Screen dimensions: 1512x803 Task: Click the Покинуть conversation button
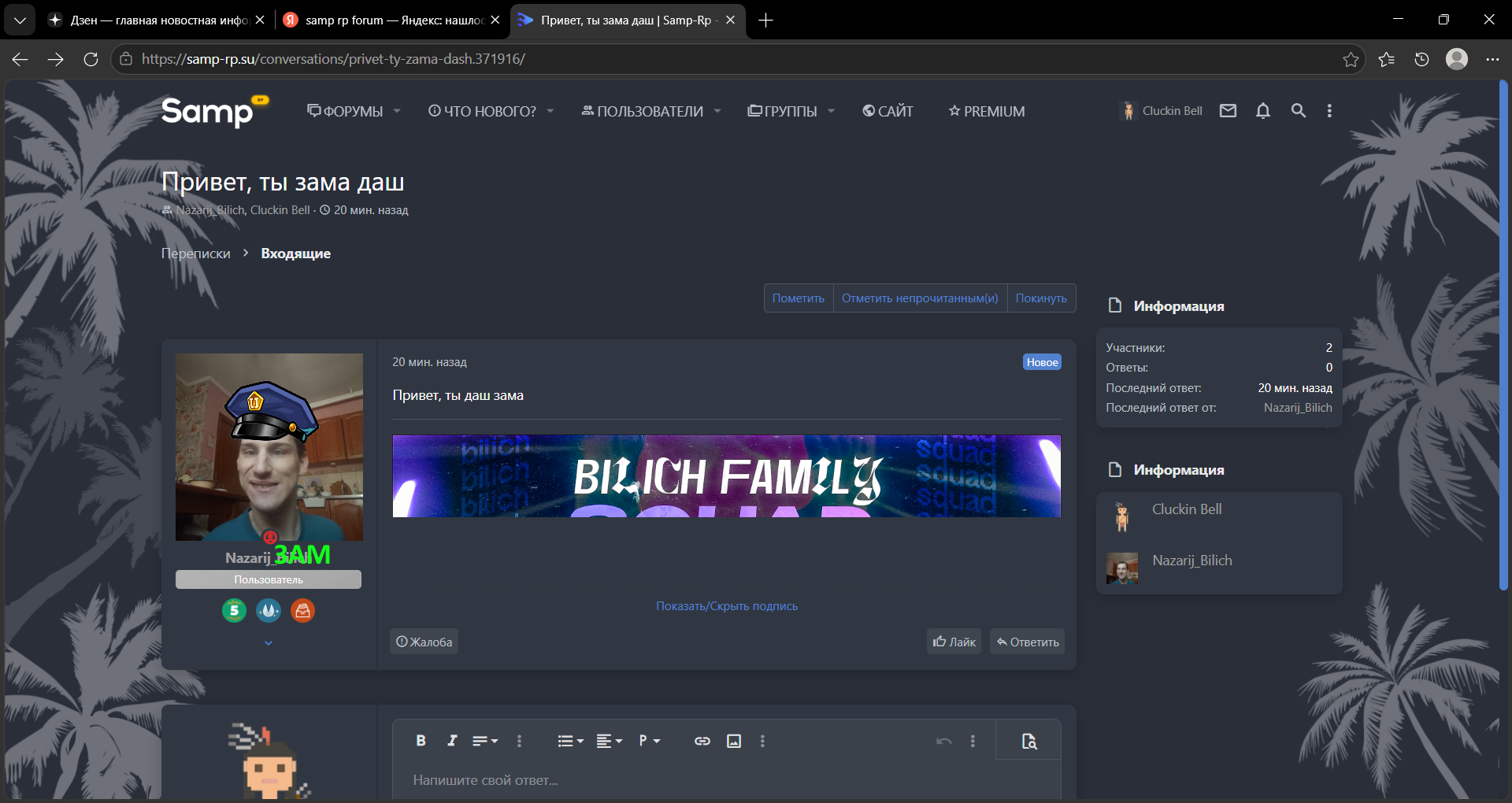[1041, 298]
